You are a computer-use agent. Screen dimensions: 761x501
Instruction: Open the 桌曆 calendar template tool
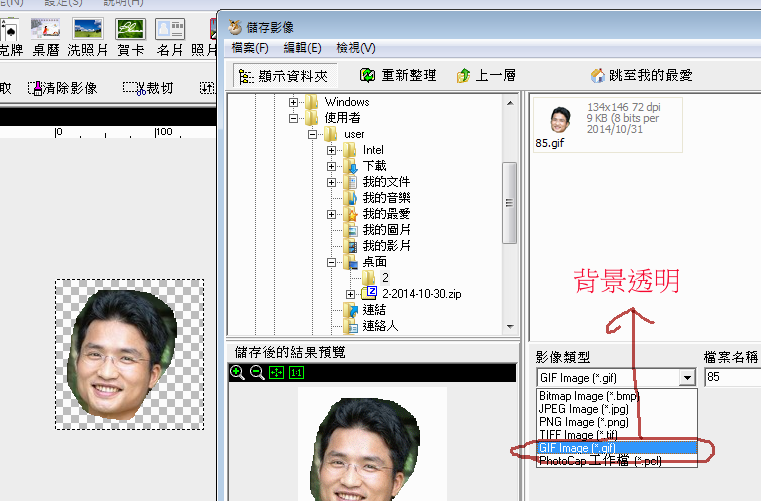44,36
